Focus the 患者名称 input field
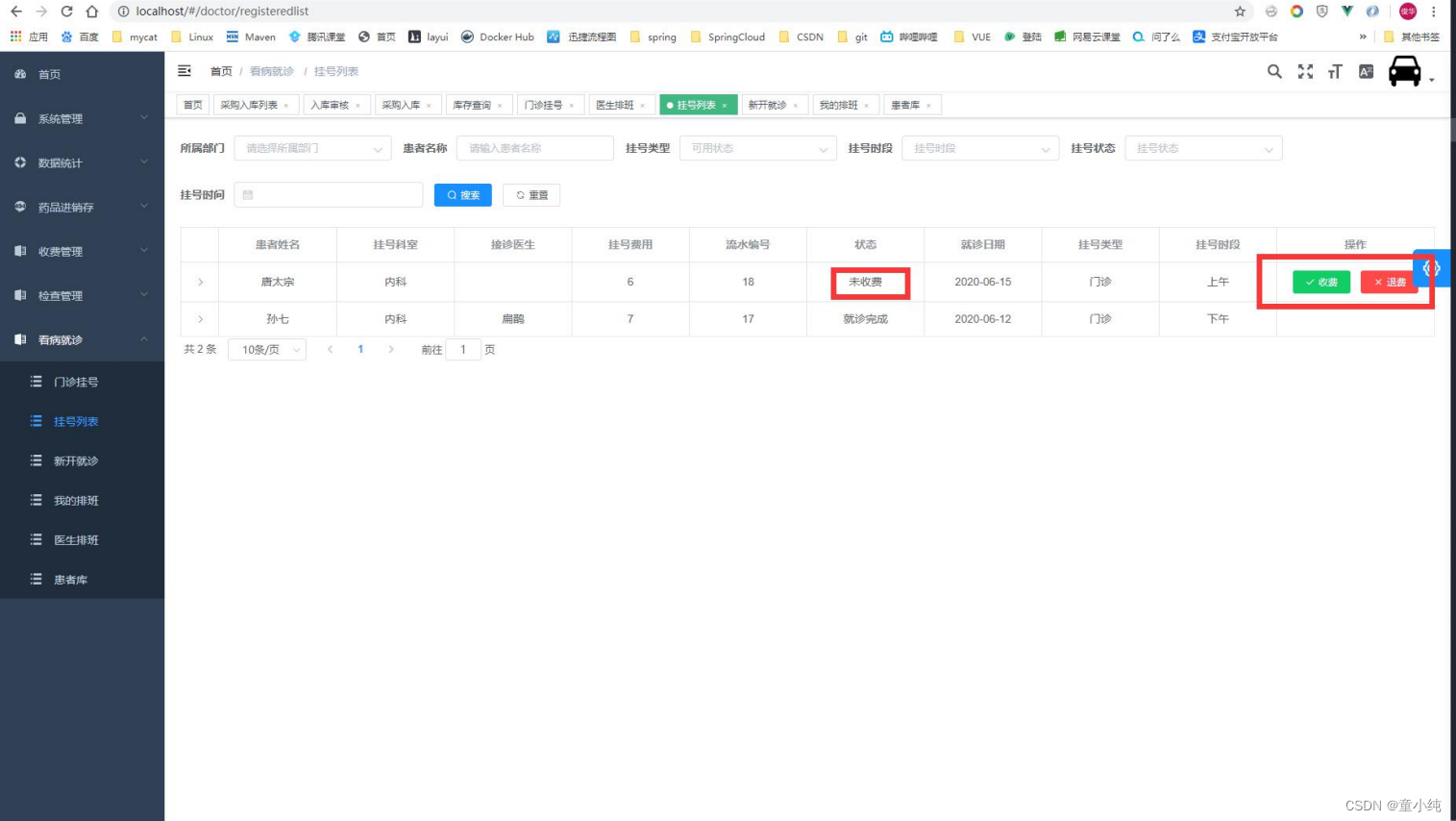Image resolution: width=1456 pixels, height=821 pixels. 535,148
